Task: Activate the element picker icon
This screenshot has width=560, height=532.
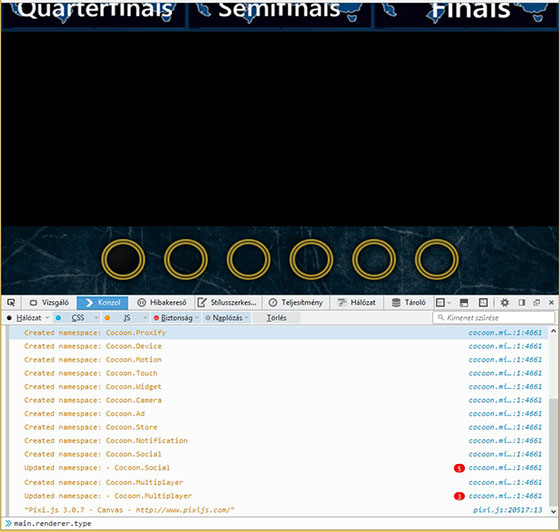Action: 11,302
